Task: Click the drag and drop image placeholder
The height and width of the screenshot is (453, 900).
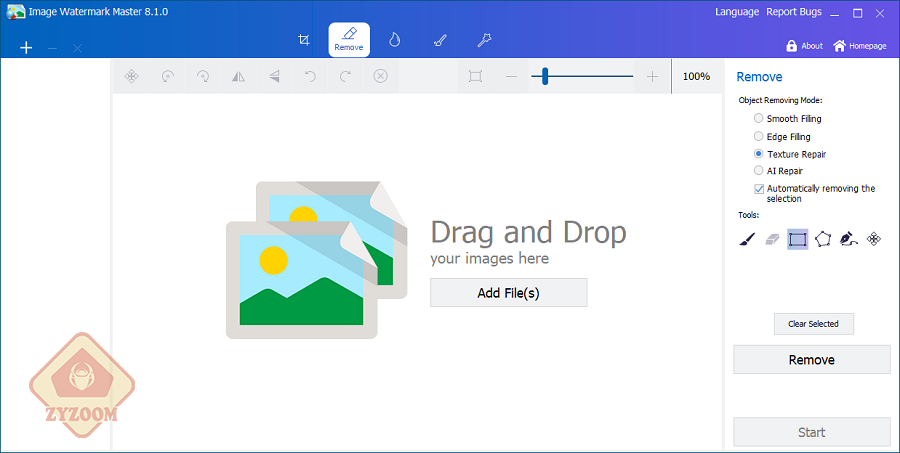Action: 316,260
